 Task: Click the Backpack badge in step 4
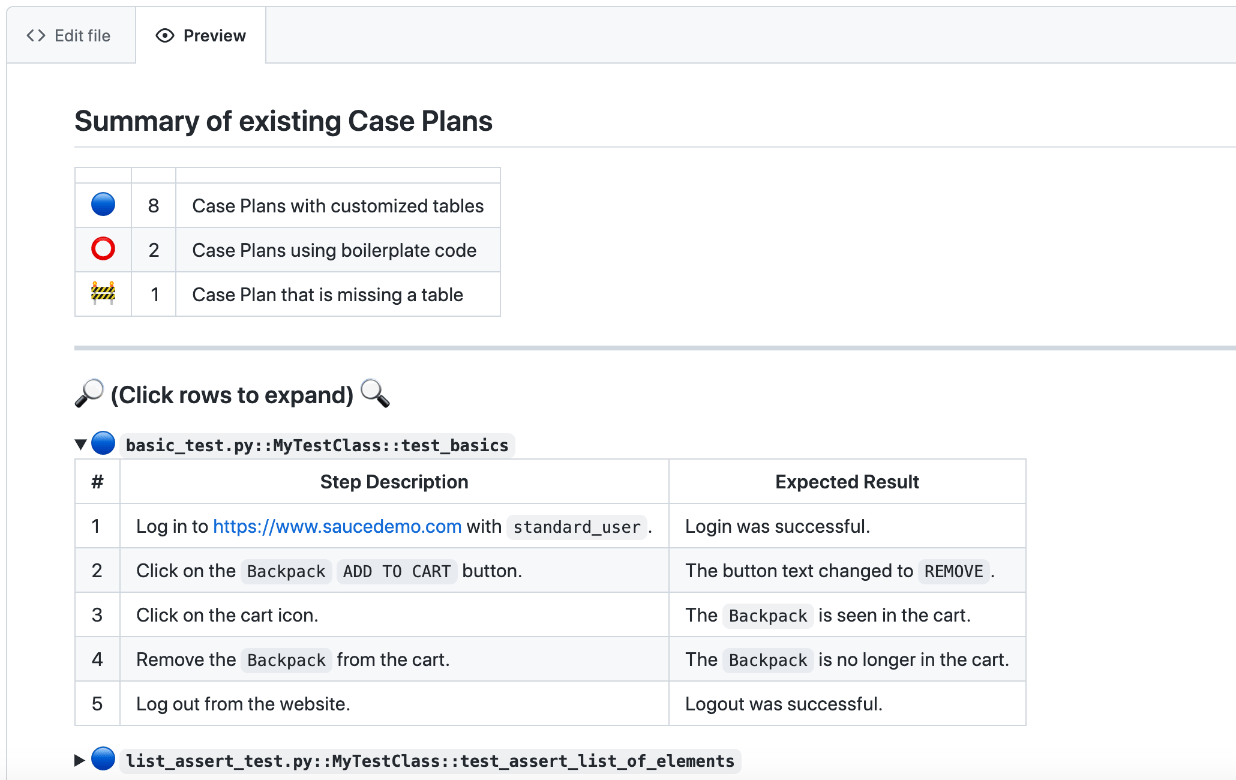[285, 659]
